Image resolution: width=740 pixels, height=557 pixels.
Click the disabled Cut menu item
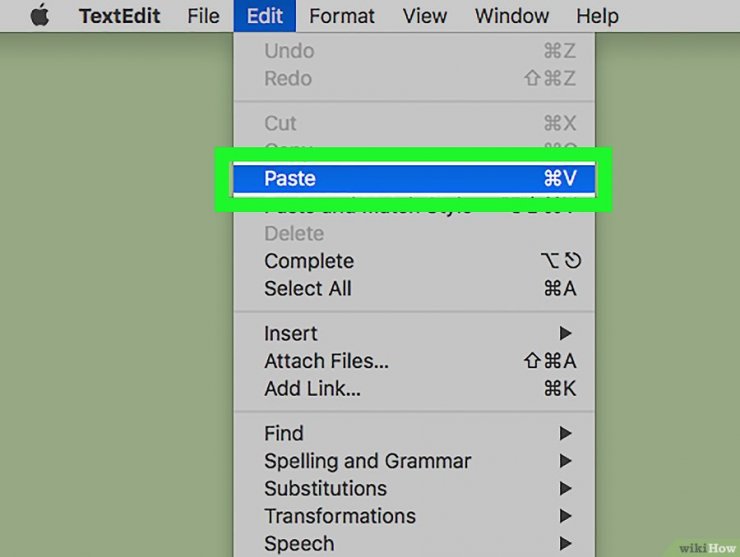[414, 124]
